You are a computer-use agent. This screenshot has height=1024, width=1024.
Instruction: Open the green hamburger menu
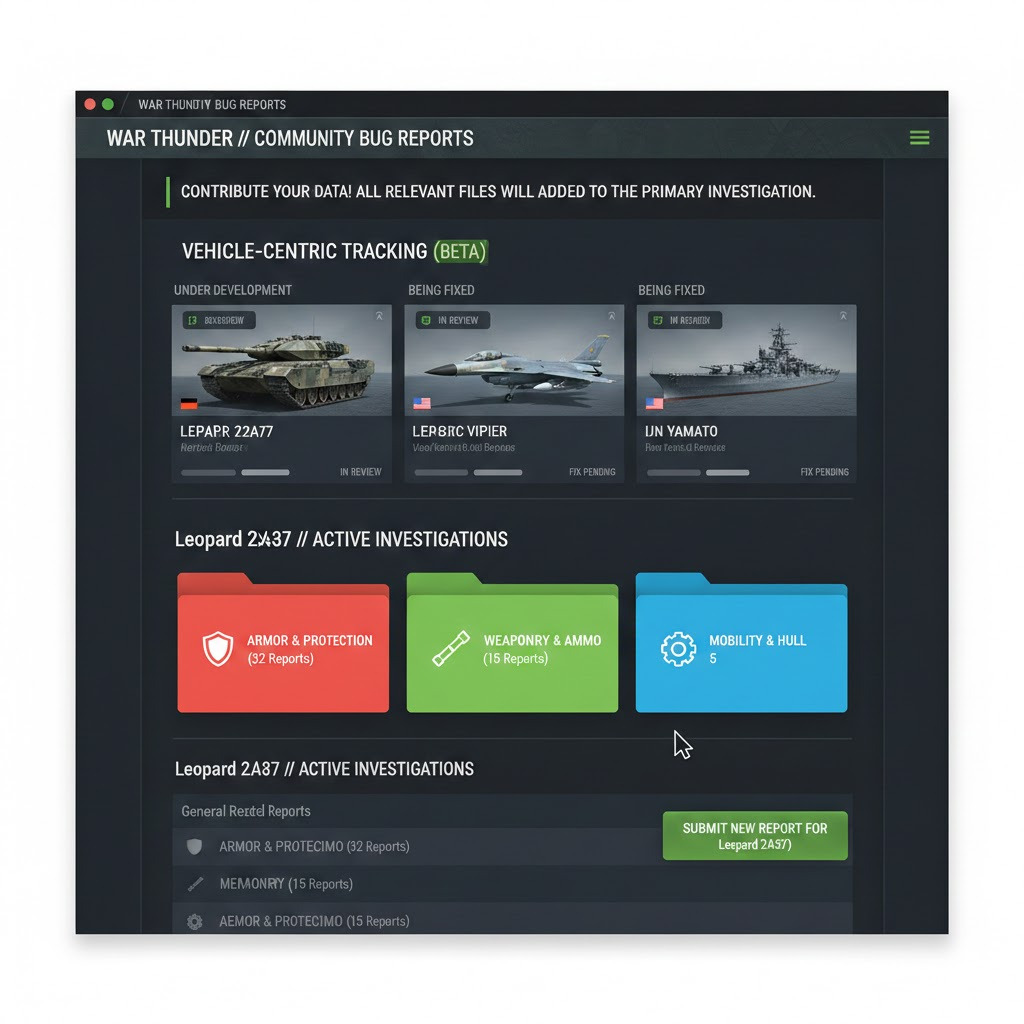[x=919, y=138]
